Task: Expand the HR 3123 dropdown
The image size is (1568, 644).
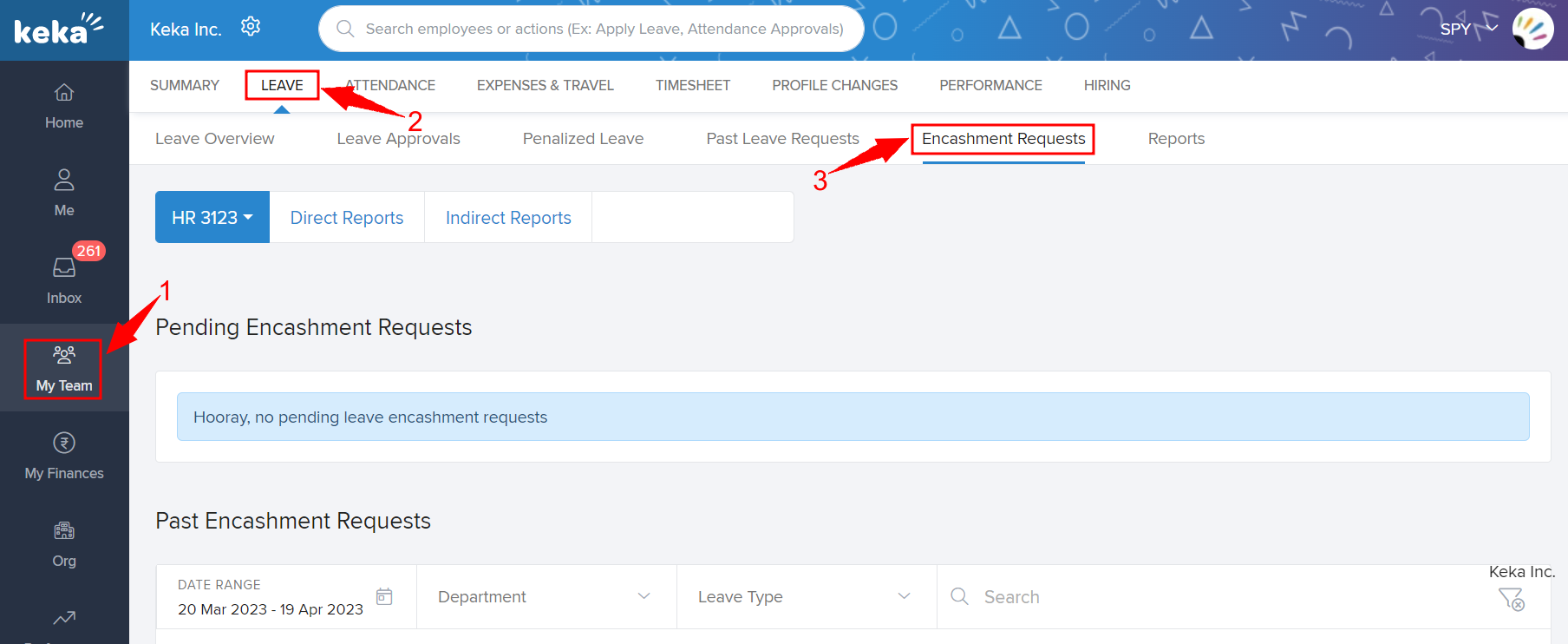Action: (x=212, y=218)
